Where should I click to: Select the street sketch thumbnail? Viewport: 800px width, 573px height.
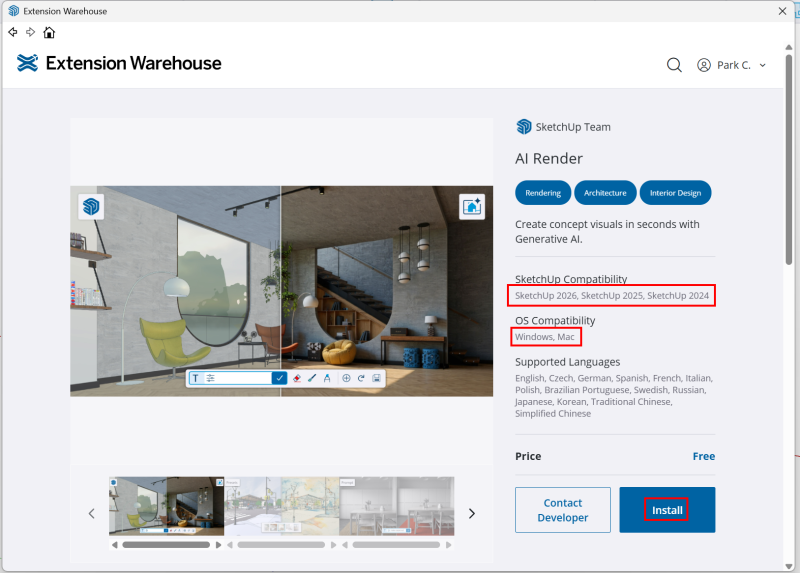pos(282,506)
